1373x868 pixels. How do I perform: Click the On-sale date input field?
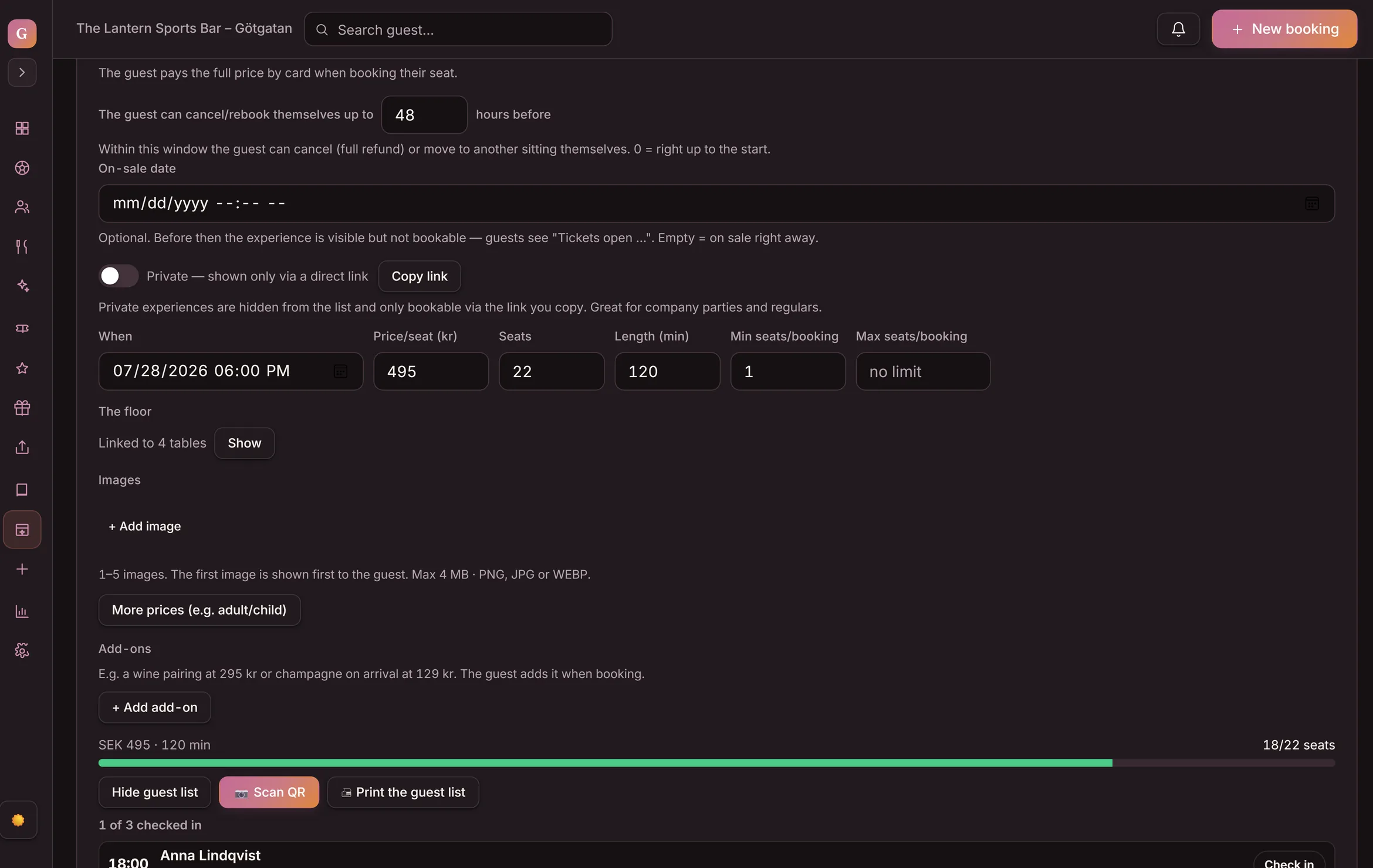click(x=716, y=204)
